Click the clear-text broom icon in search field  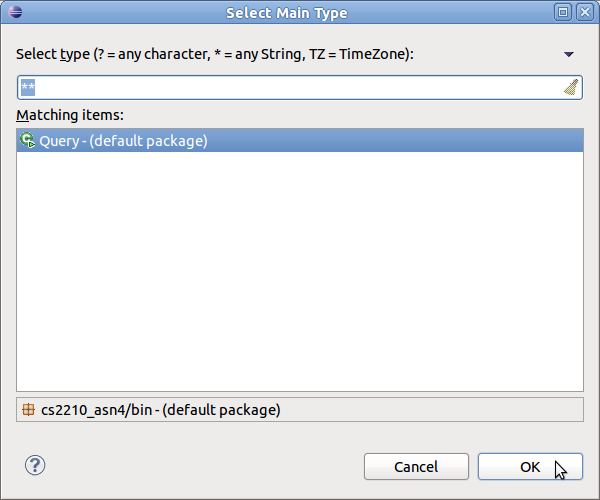click(x=571, y=87)
